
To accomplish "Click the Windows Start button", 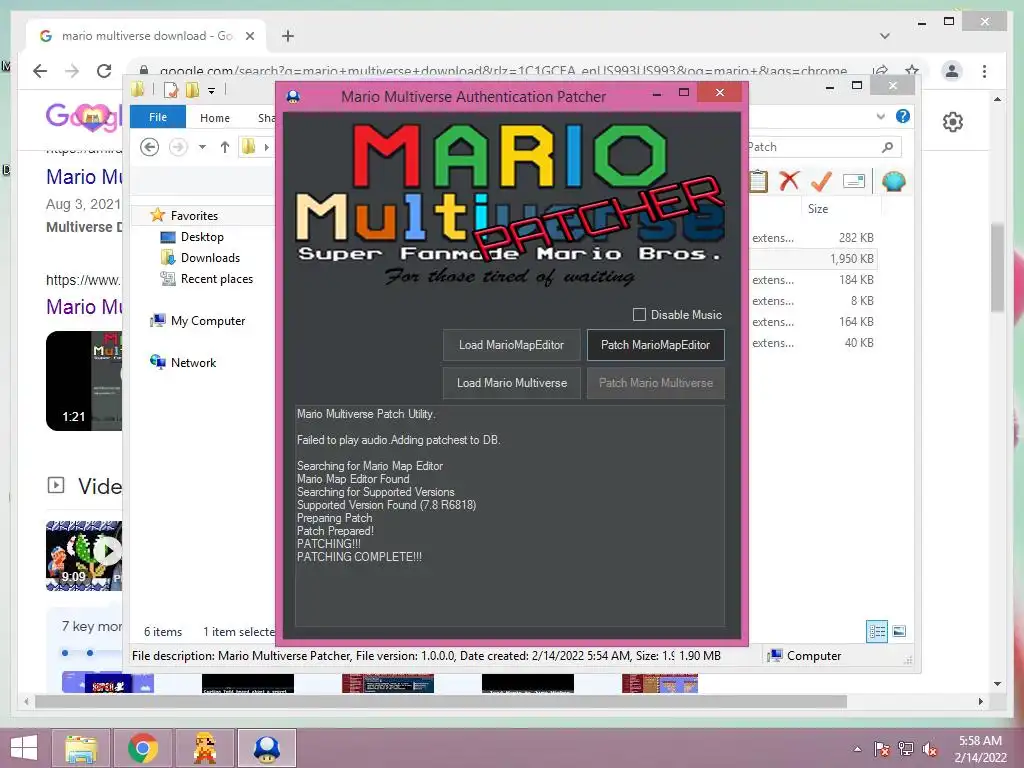I will click(x=24, y=748).
